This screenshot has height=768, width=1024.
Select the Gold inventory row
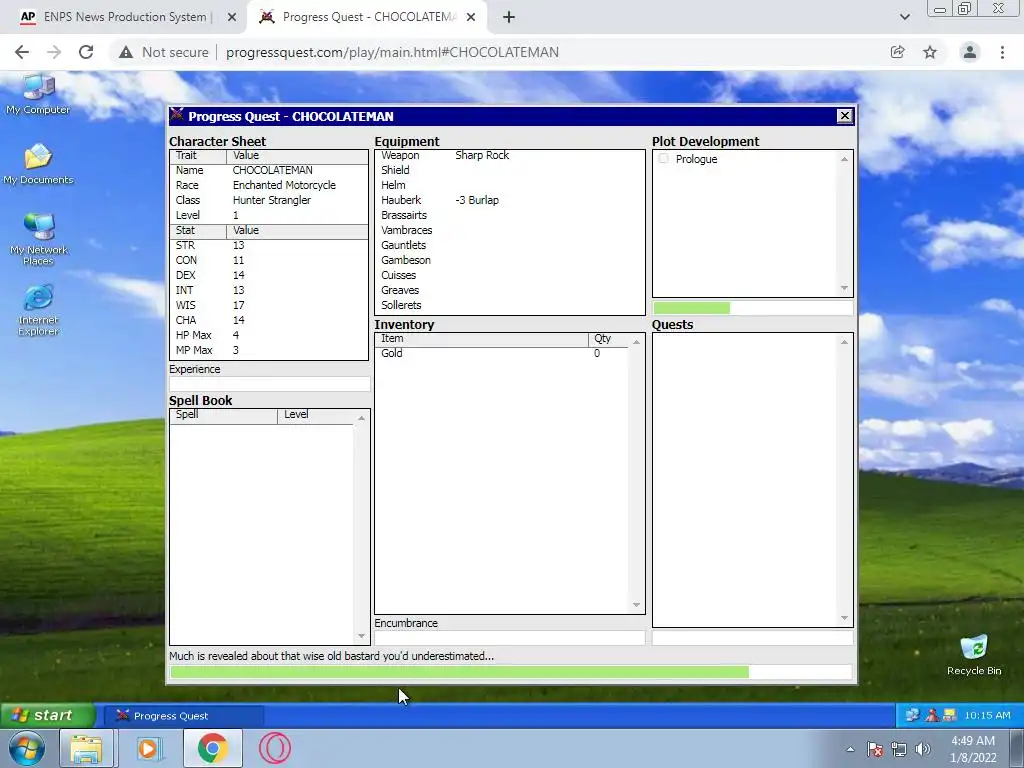tap(502, 353)
